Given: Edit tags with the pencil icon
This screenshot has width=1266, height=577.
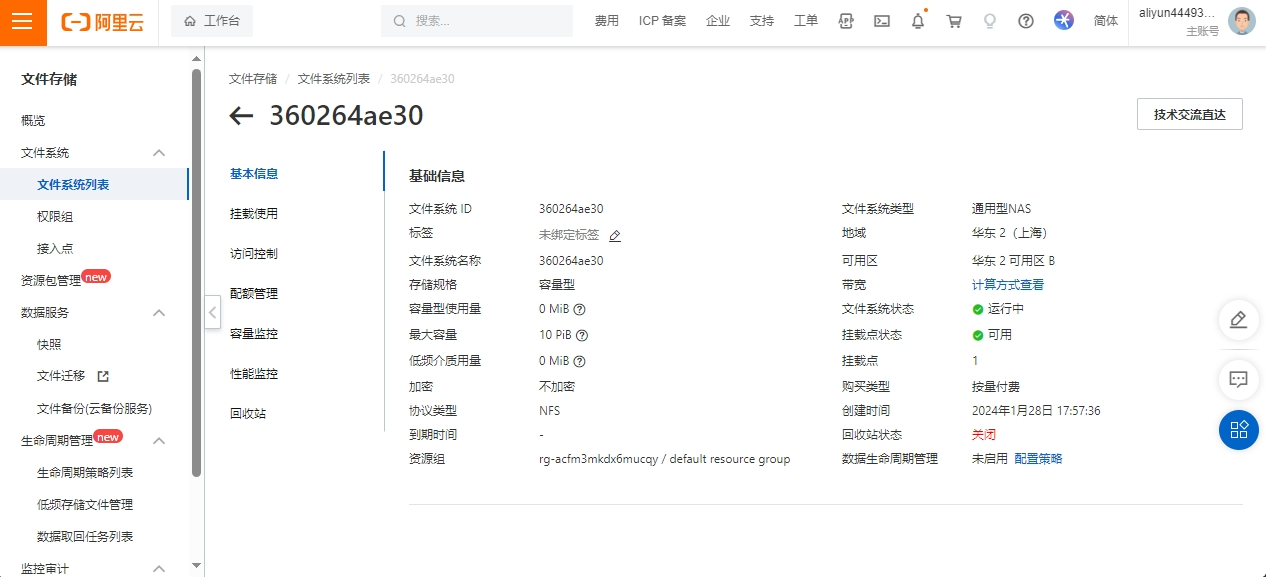Looking at the screenshot, I should 615,236.
